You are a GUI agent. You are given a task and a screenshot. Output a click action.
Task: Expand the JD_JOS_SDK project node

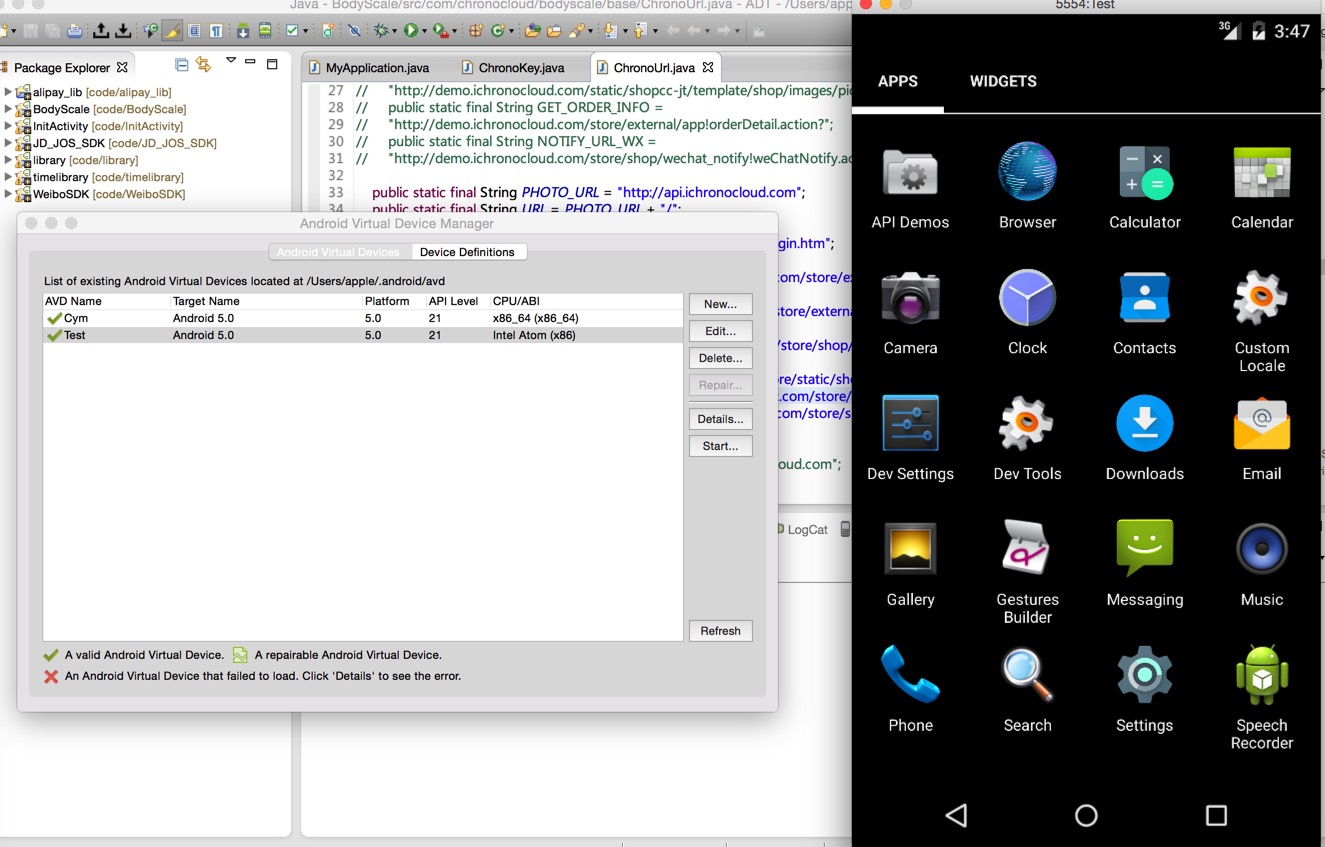[x=8, y=143]
